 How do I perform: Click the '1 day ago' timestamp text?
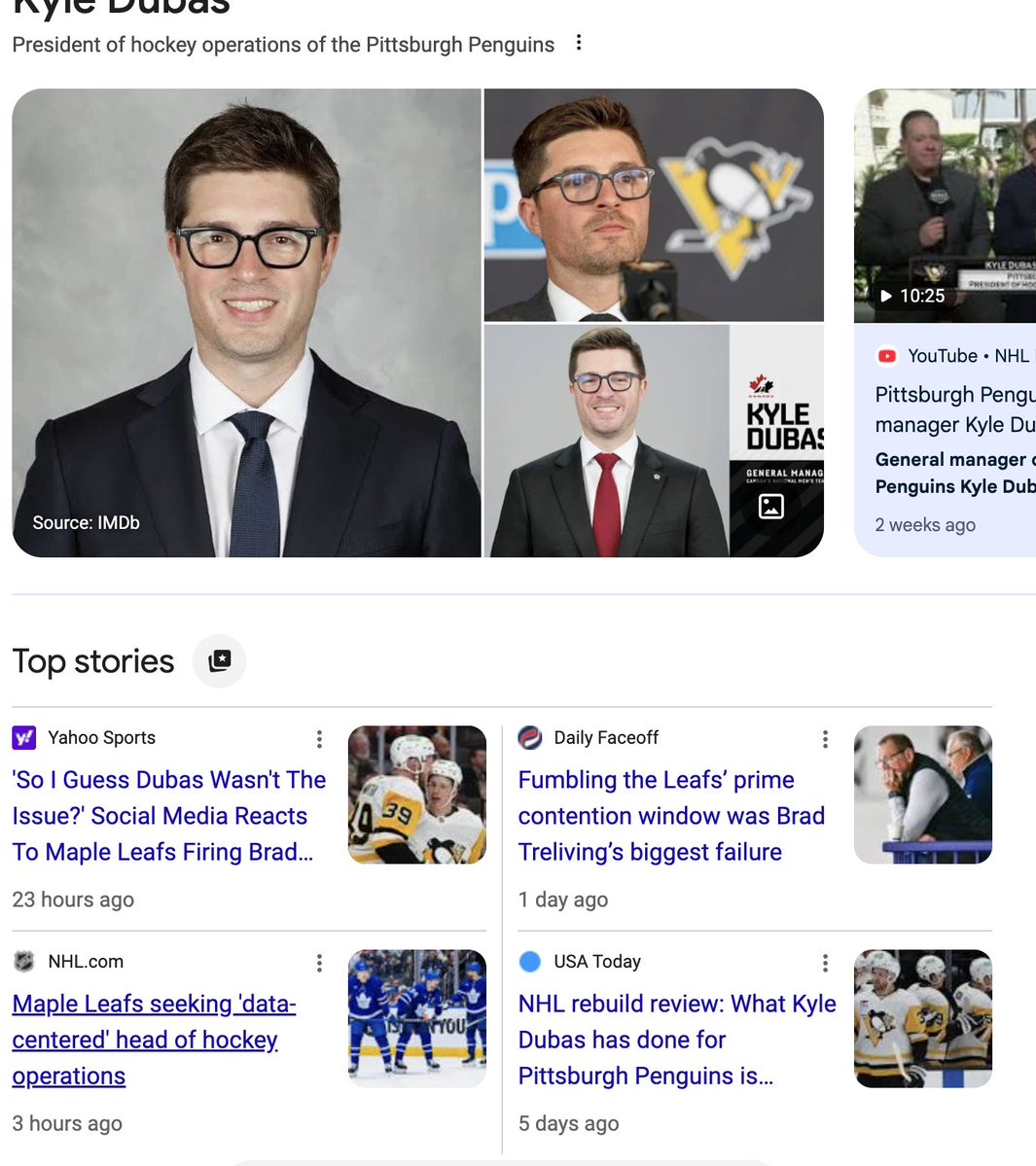coord(563,900)
